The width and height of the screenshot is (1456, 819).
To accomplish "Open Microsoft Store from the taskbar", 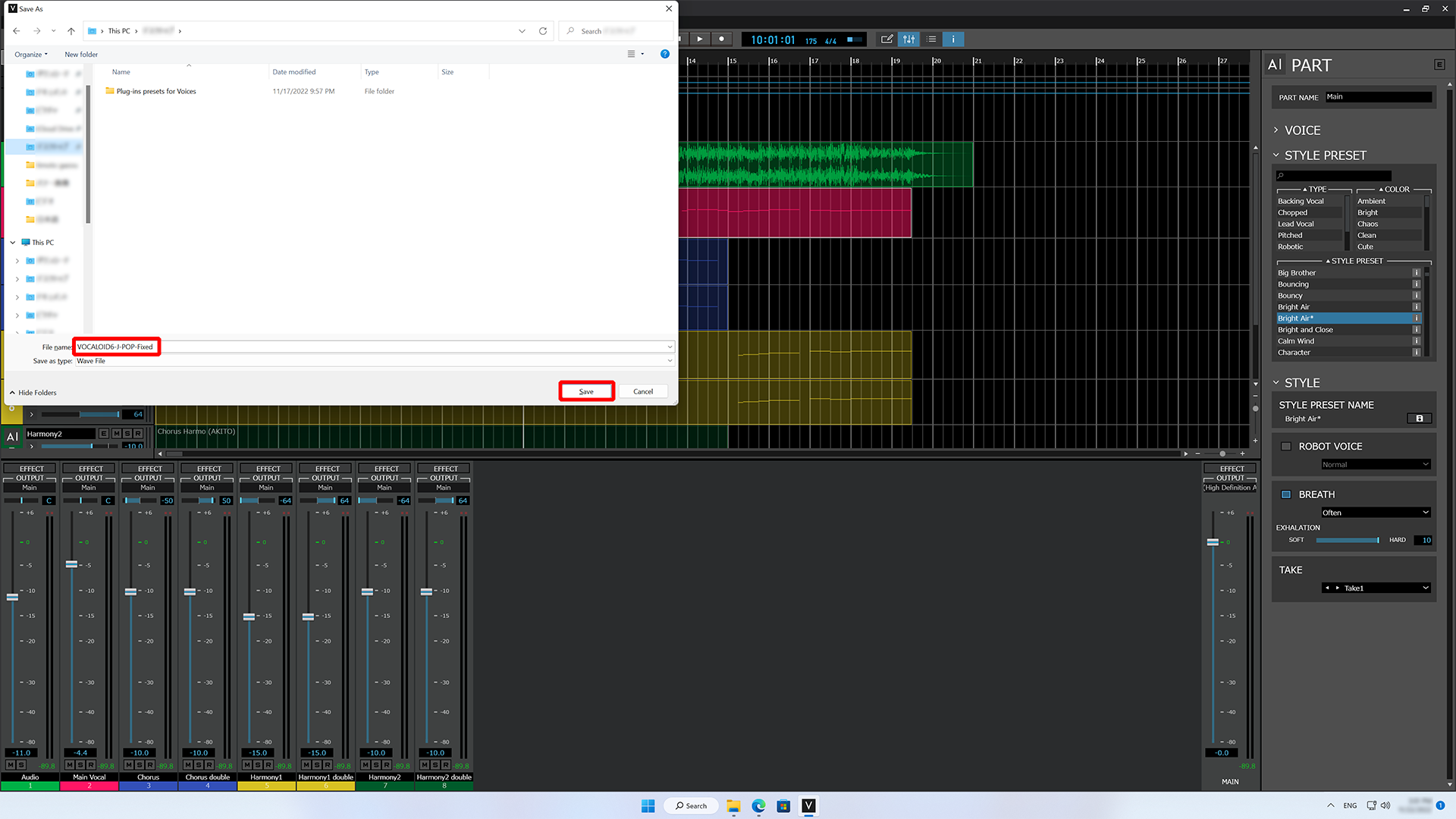I will (x=783, y=805).
